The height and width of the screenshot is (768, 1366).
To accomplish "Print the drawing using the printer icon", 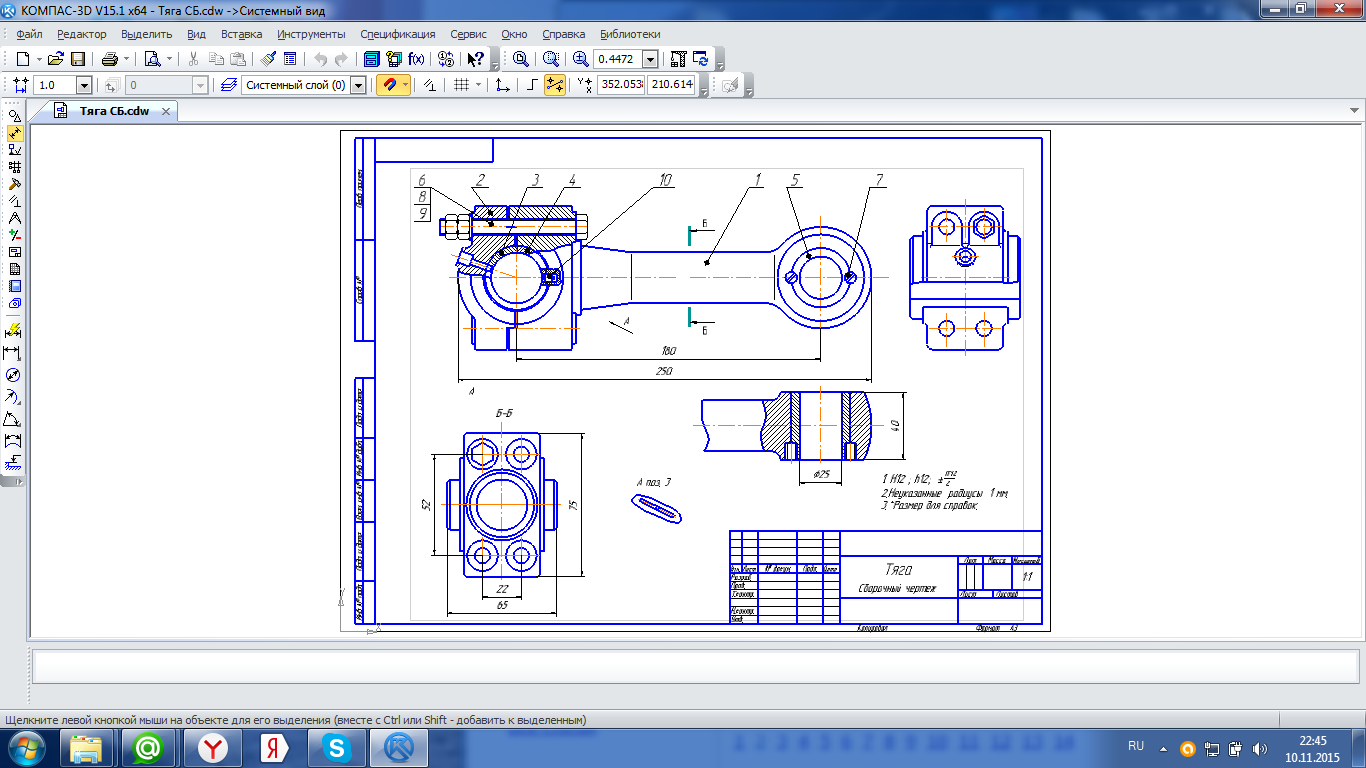I will click(110, 59).
